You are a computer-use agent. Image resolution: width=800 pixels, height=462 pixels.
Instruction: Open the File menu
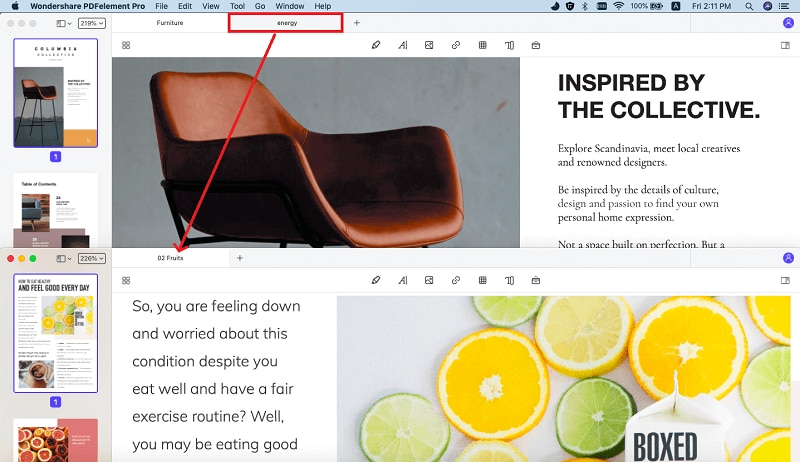161,6
